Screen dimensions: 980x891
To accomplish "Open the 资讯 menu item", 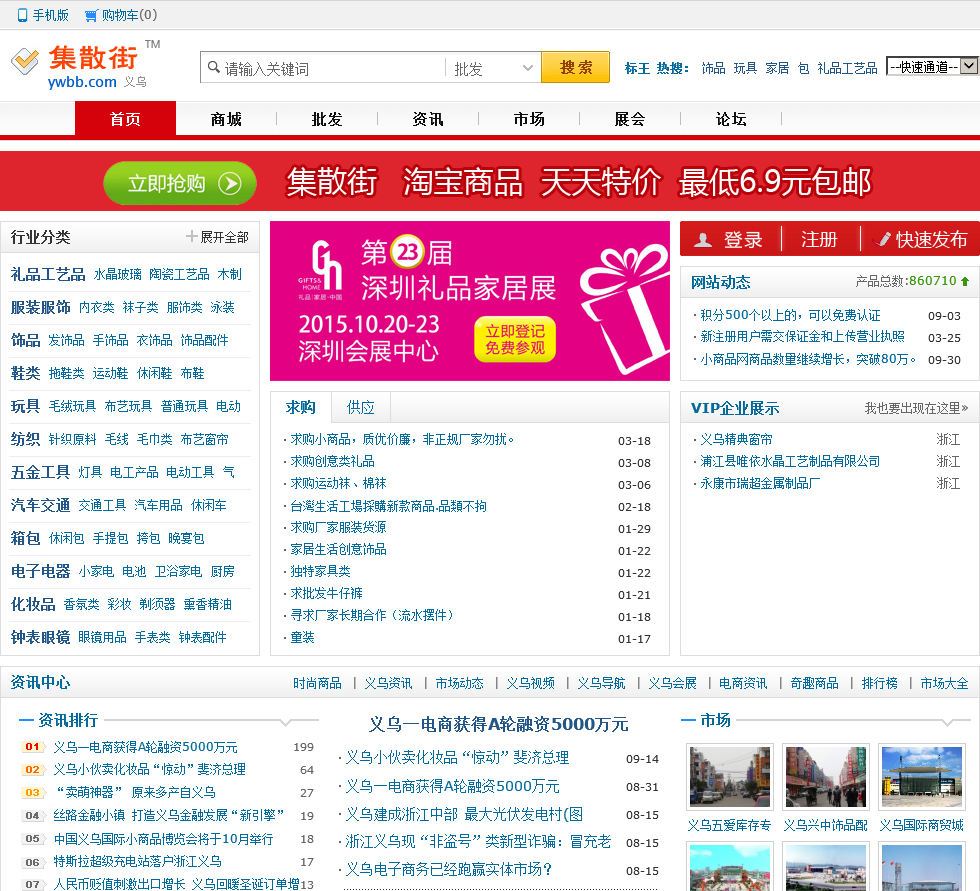I will click(428, 119).
